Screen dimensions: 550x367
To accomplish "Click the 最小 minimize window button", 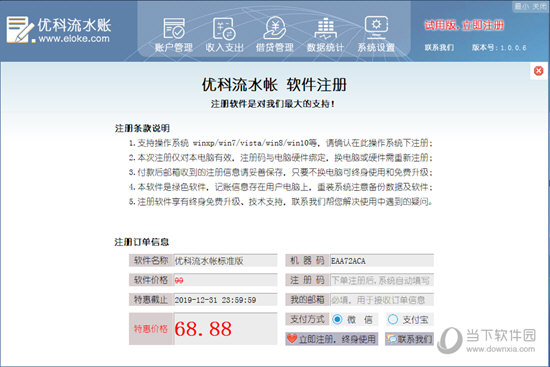I will click(x=522, y=7).
